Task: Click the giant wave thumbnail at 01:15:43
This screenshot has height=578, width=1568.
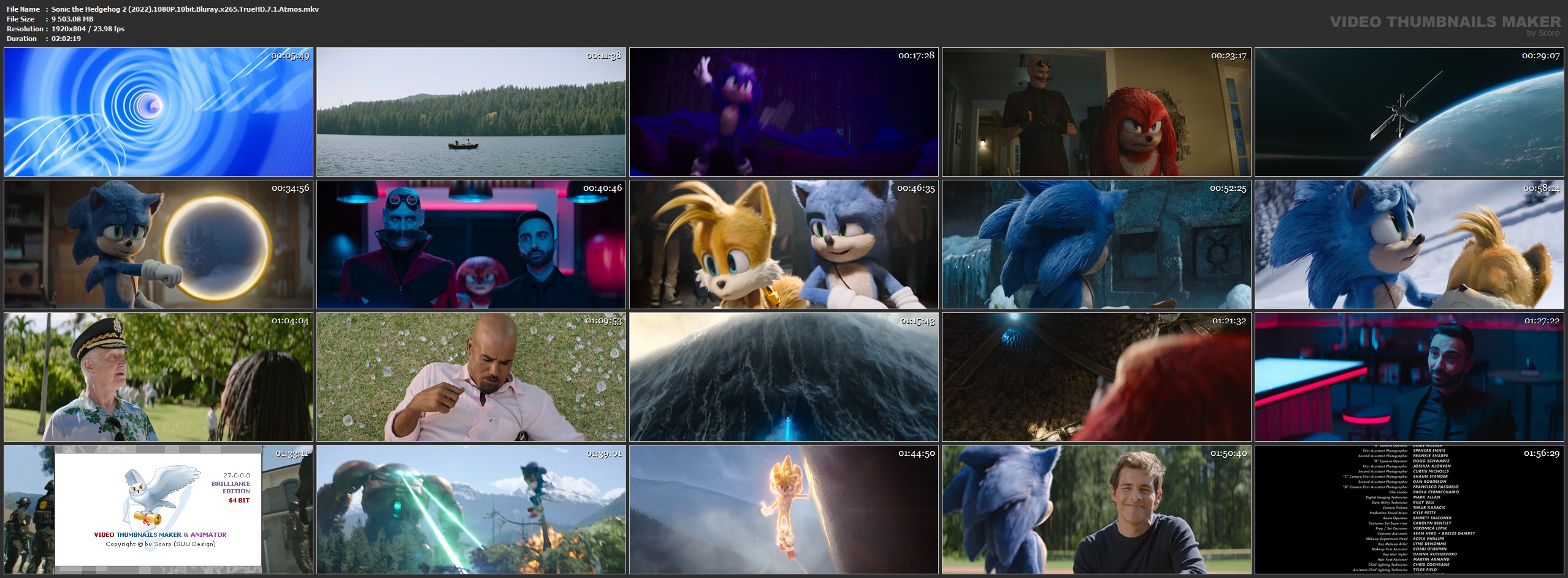Action: [784, 377]
